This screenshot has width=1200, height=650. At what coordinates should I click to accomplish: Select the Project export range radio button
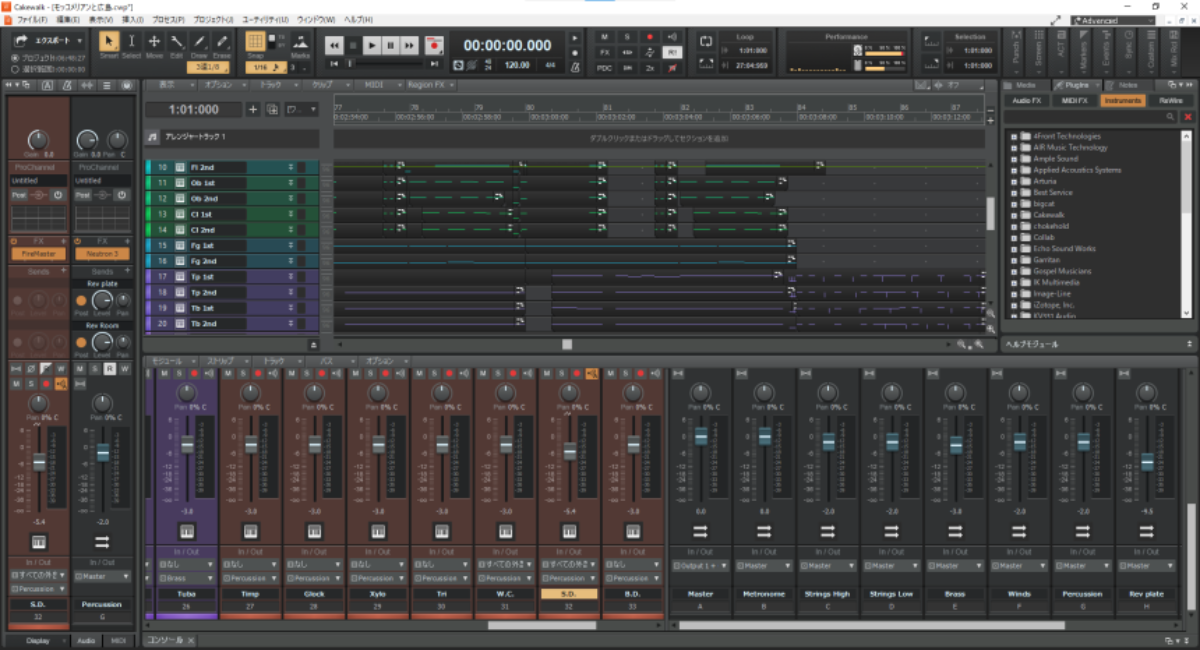tap(16, 58)
